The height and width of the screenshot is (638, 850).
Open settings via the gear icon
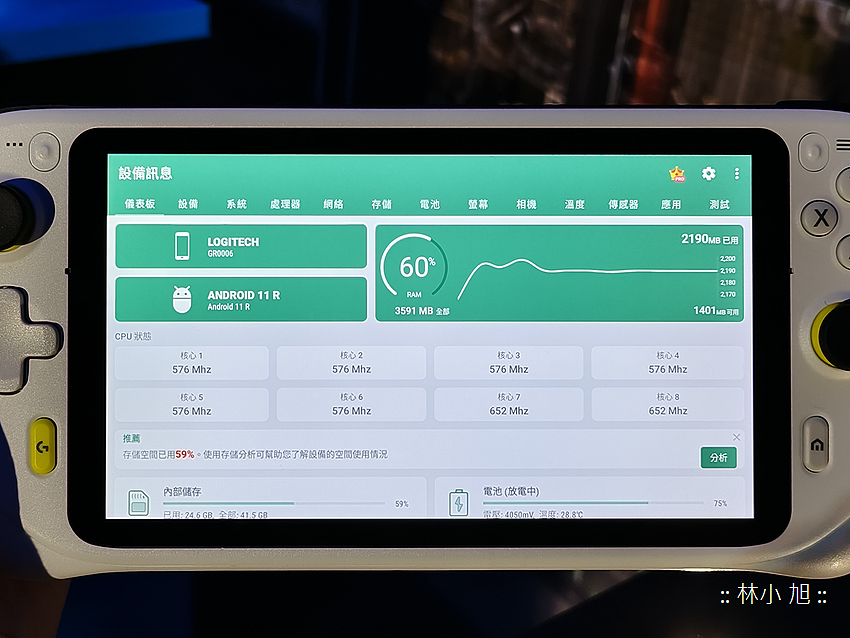pyautogui.click(x=709, y=173)
